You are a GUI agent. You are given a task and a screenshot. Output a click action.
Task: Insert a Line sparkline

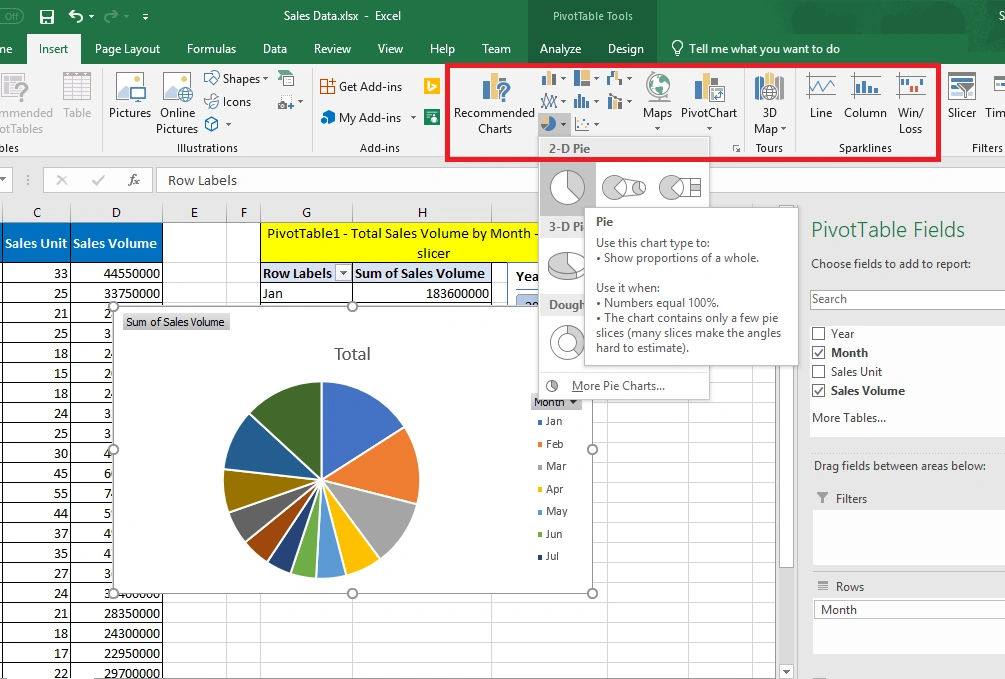point(821,96)
